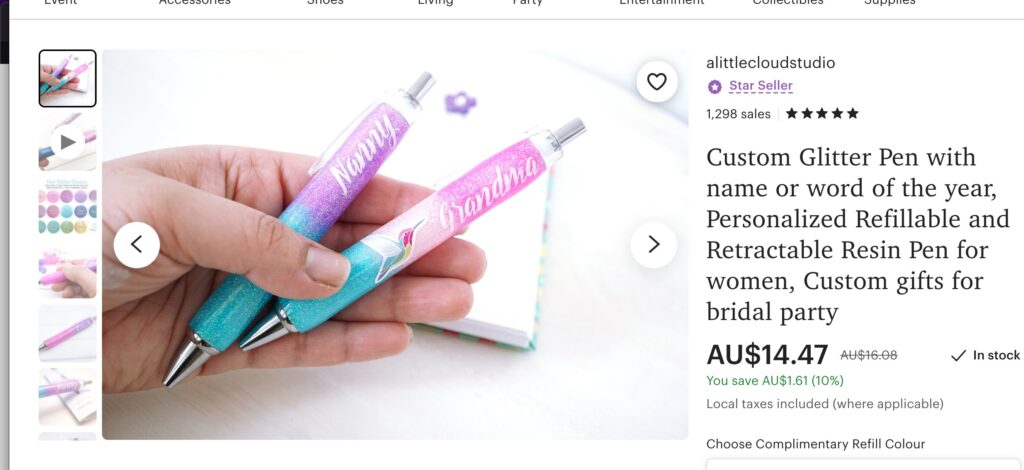
Task: View the glitter colour chart thumbnail
Action: 67,206
